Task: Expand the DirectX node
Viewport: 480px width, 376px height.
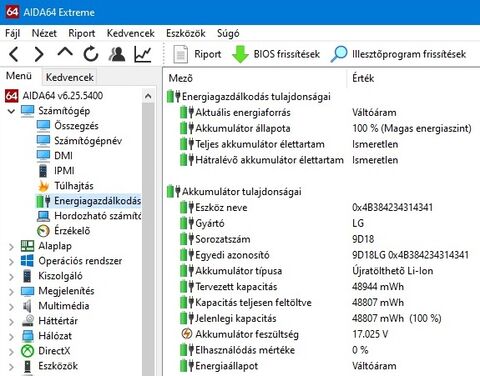Action: 11,351
